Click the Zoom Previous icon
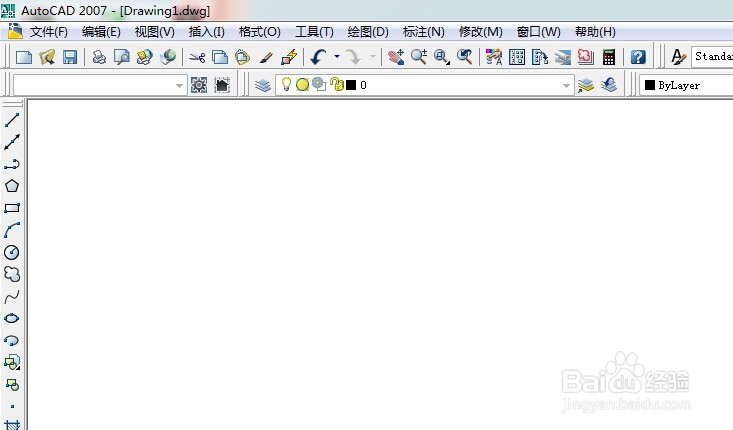 (x=465, y=57)
